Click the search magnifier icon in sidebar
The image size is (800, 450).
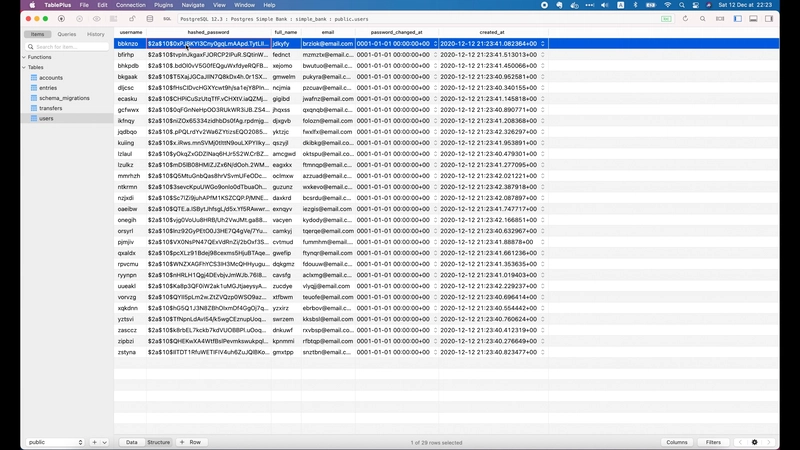click(29, 47)
